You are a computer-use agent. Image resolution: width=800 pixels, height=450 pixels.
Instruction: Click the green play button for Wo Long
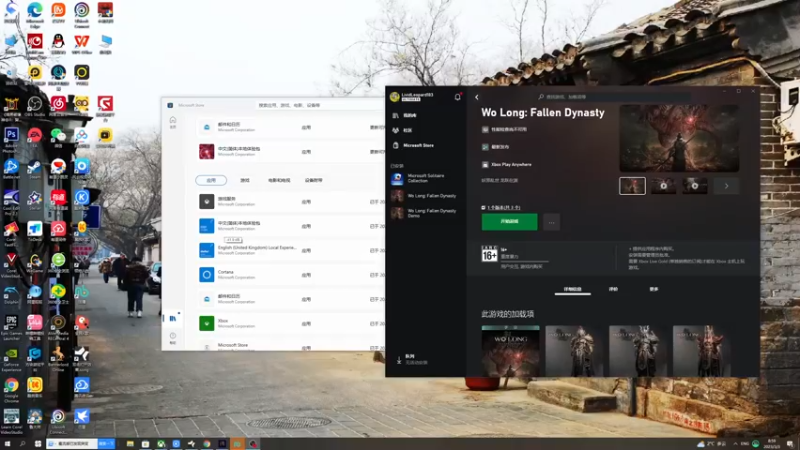click(509, 221)
